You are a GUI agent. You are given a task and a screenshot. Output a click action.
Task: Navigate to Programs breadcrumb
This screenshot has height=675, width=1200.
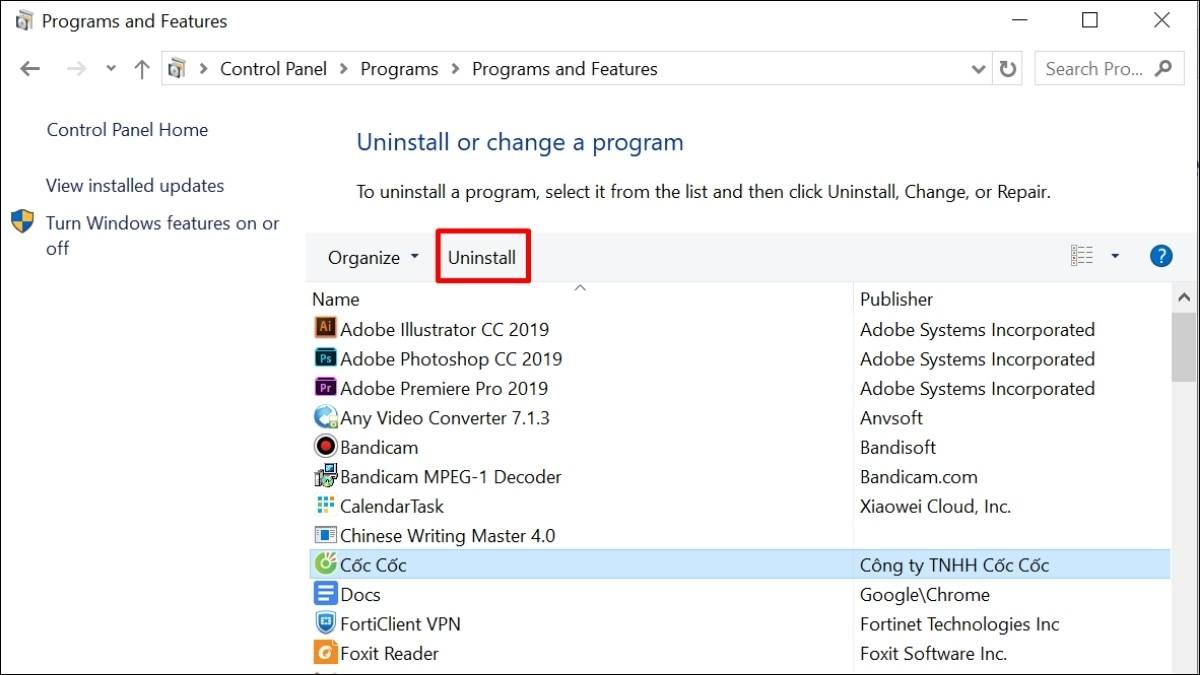(x=399, y=69)
